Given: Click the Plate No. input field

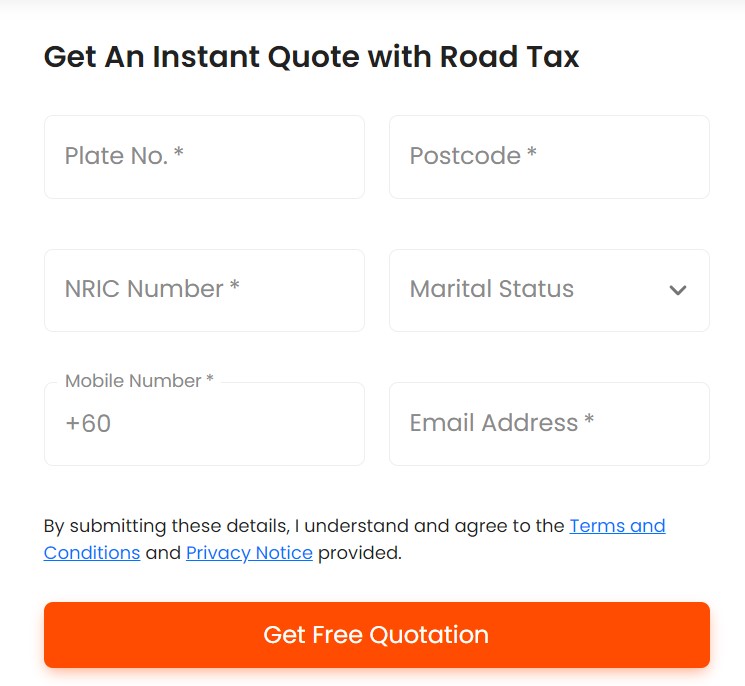Looking at the screenshot, I should [x=204, y=157].
